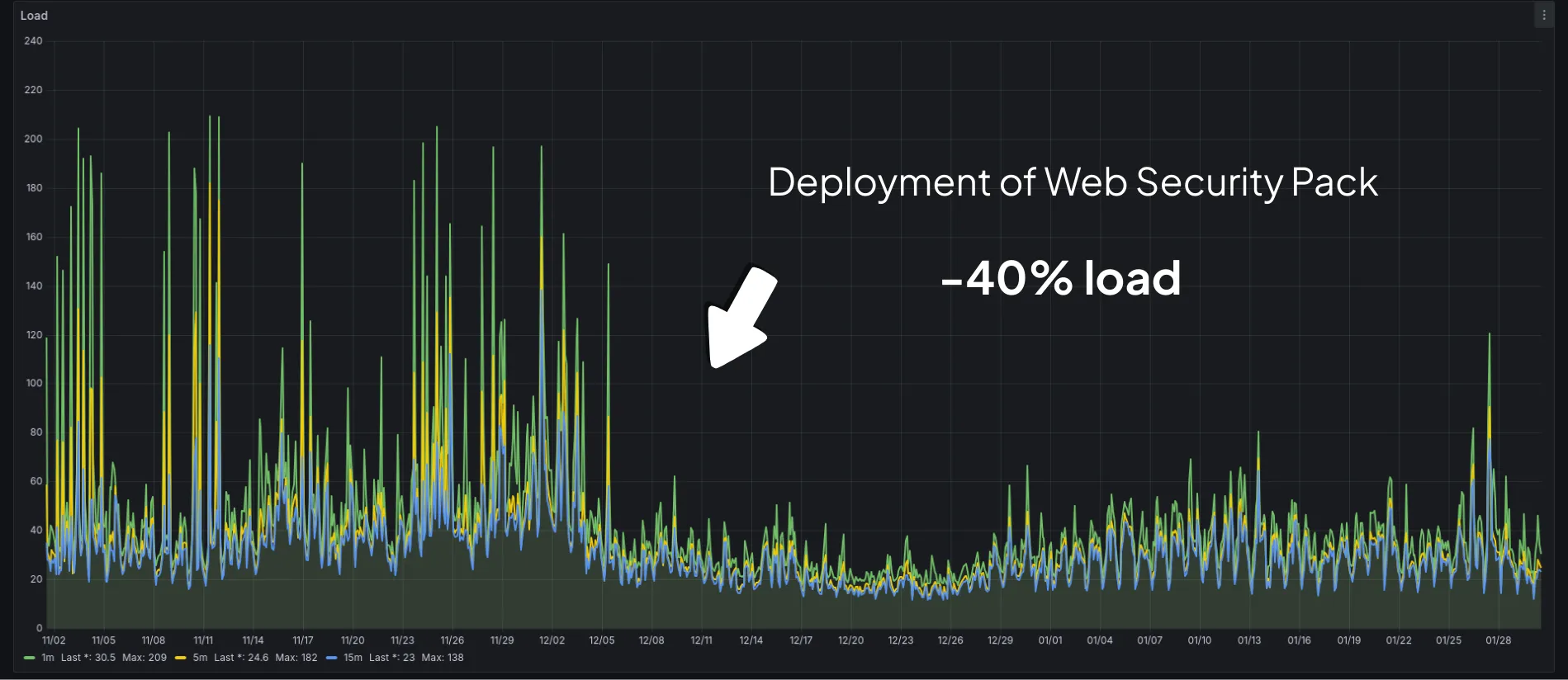Toggle the 5m series in legend
Screen dimensions: 1568x680
200,658
